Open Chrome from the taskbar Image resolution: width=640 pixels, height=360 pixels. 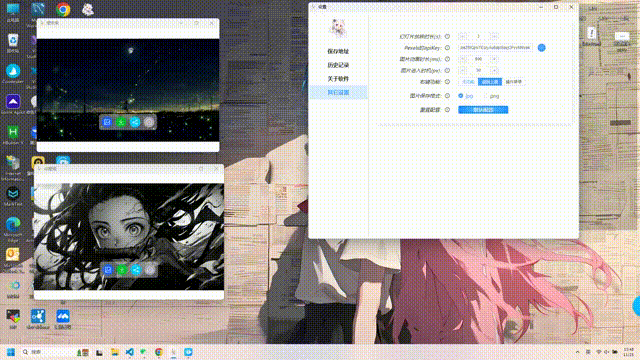159,352
